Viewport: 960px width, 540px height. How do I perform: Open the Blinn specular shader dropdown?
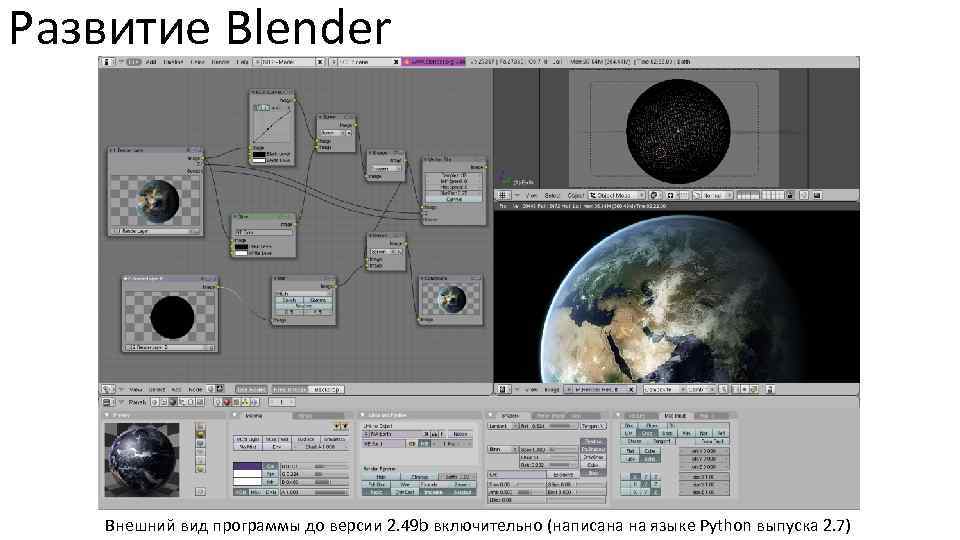pos(502,449)
